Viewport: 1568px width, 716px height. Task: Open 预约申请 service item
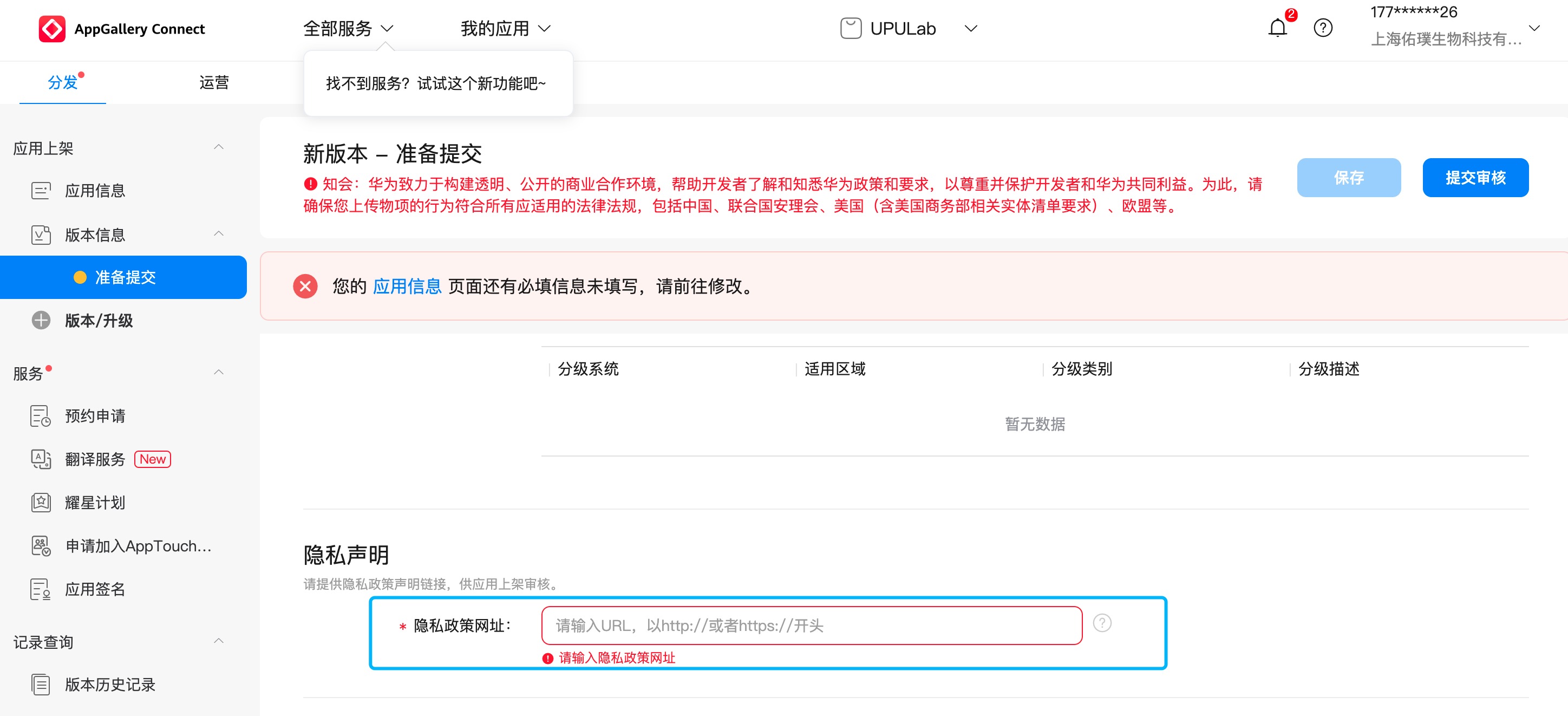[95, 416]
